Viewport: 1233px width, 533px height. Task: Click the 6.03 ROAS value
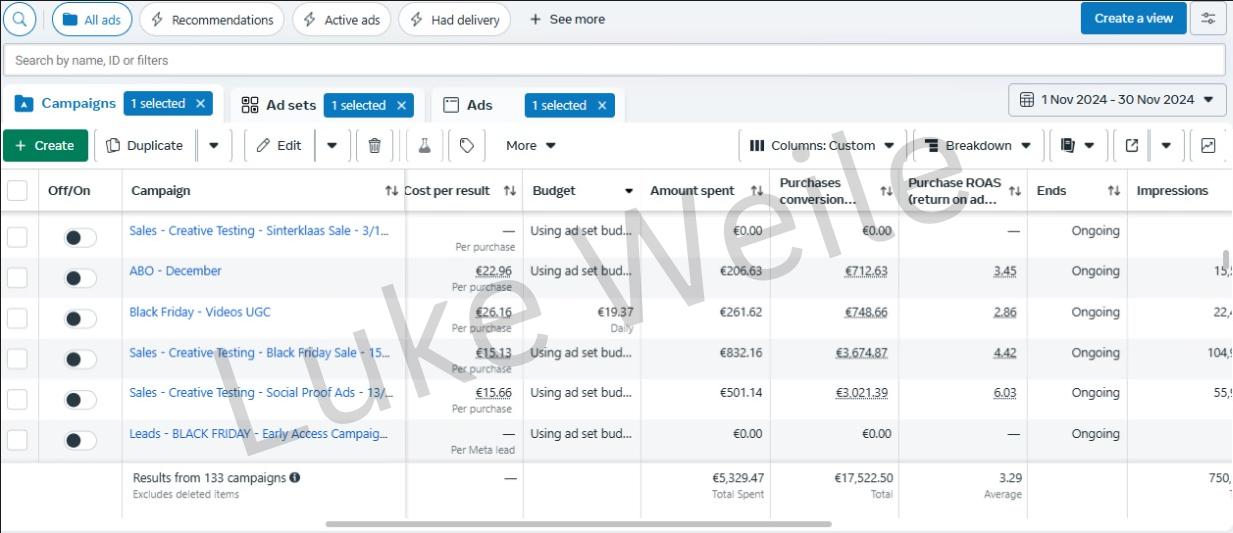(1005, 393)
